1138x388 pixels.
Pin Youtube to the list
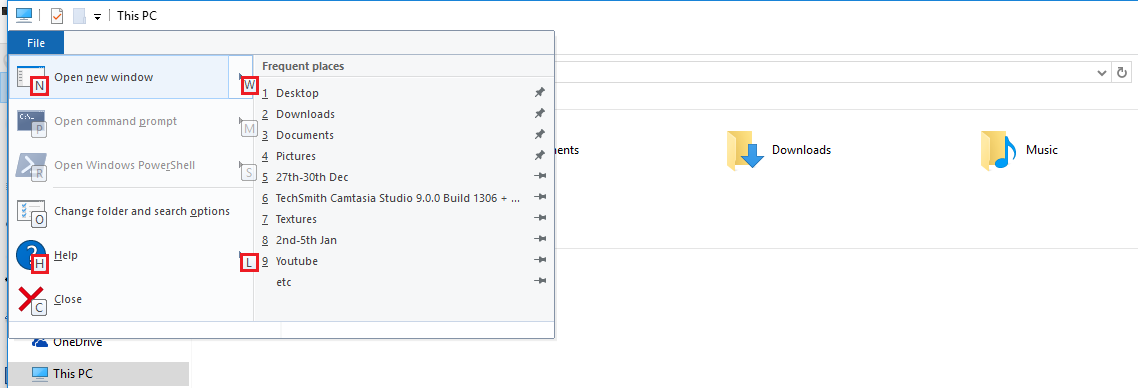[x=539, y=260]
